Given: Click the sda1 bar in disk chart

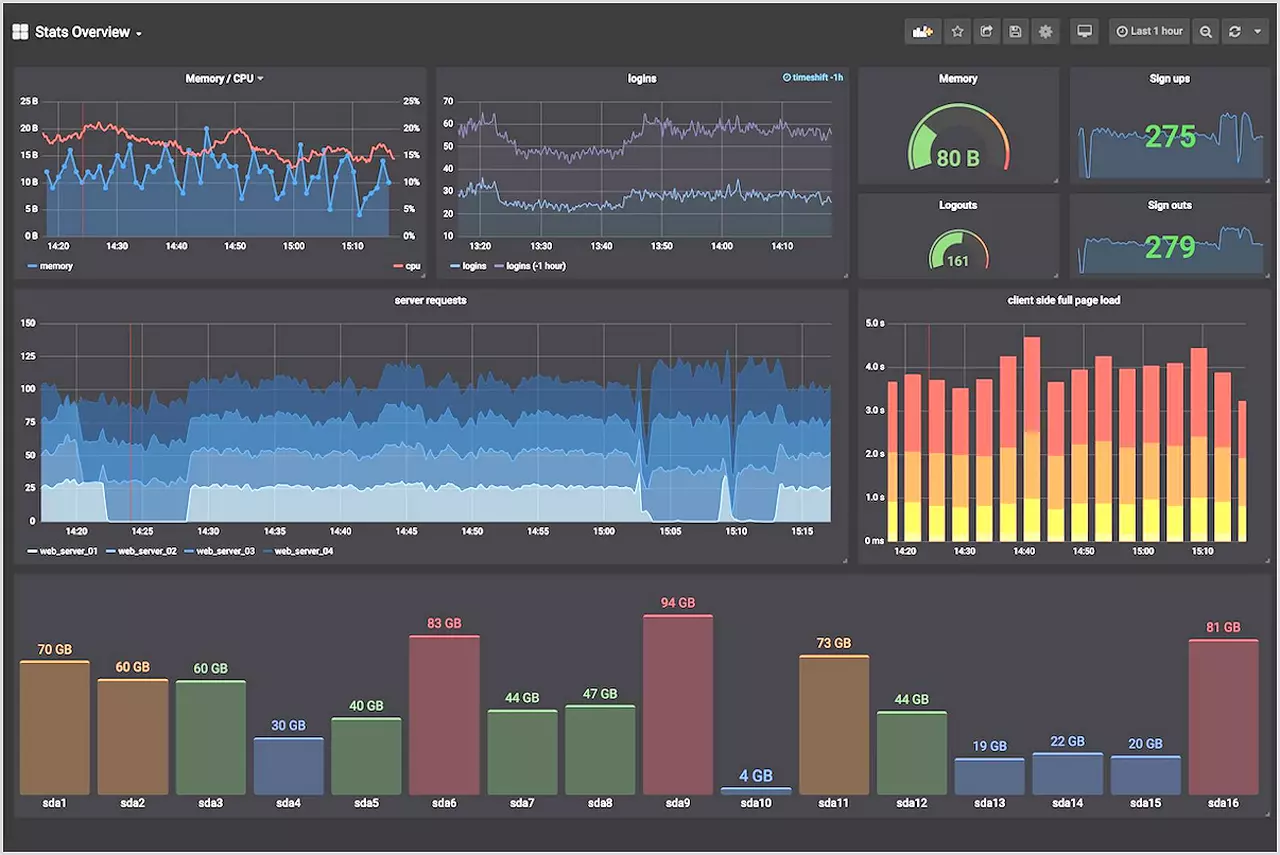Looking at the screenshot, I should [x=54, y=727].
